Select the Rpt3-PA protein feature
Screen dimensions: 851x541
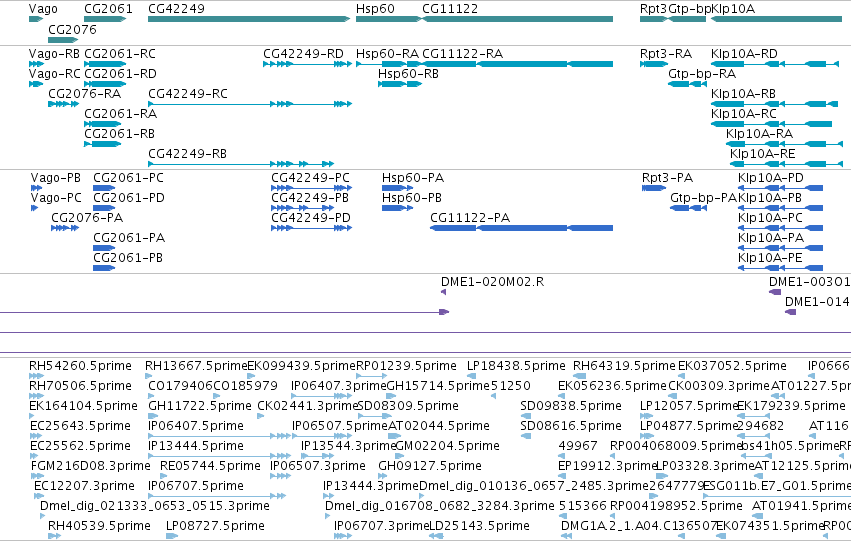pyautogui.click(x=654, y=188)
